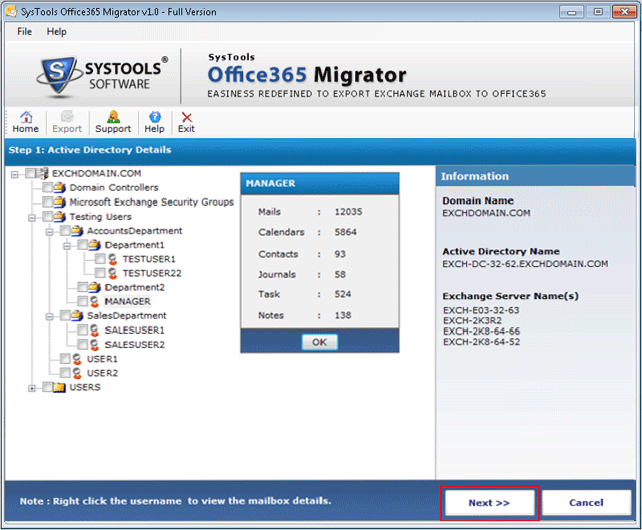Click the Mails count 12035
The height and width of the screenshot is (530, 642).
[x=348, y=212]
